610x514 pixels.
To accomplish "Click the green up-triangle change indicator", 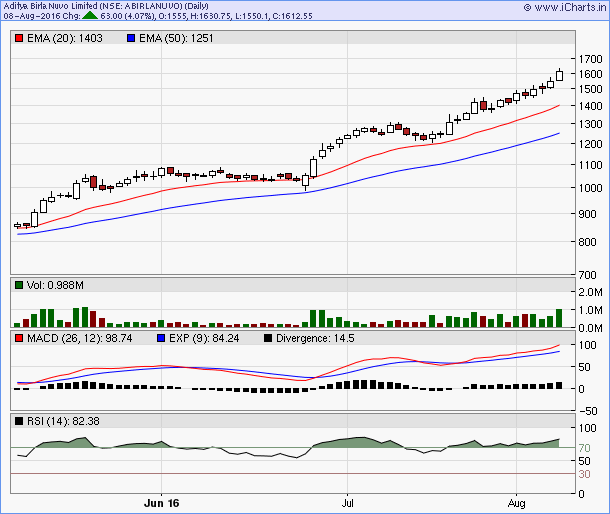I will [90, 16].
